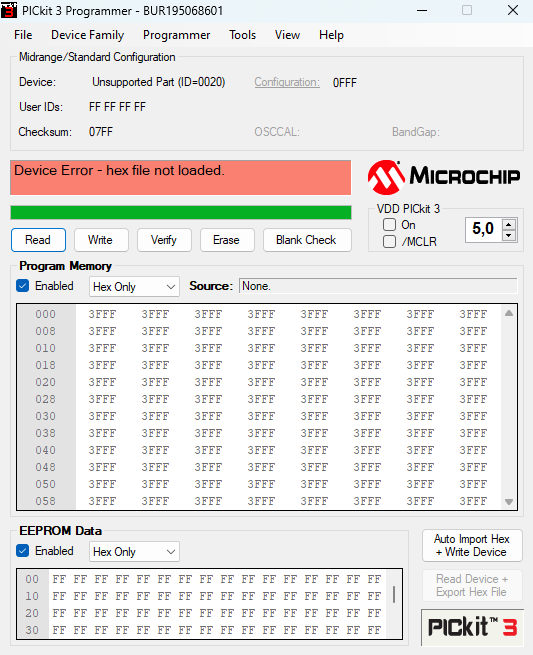
Task: Uncheck EEPROM Data Enabled checkbox
Action: (x=23, y=551)
